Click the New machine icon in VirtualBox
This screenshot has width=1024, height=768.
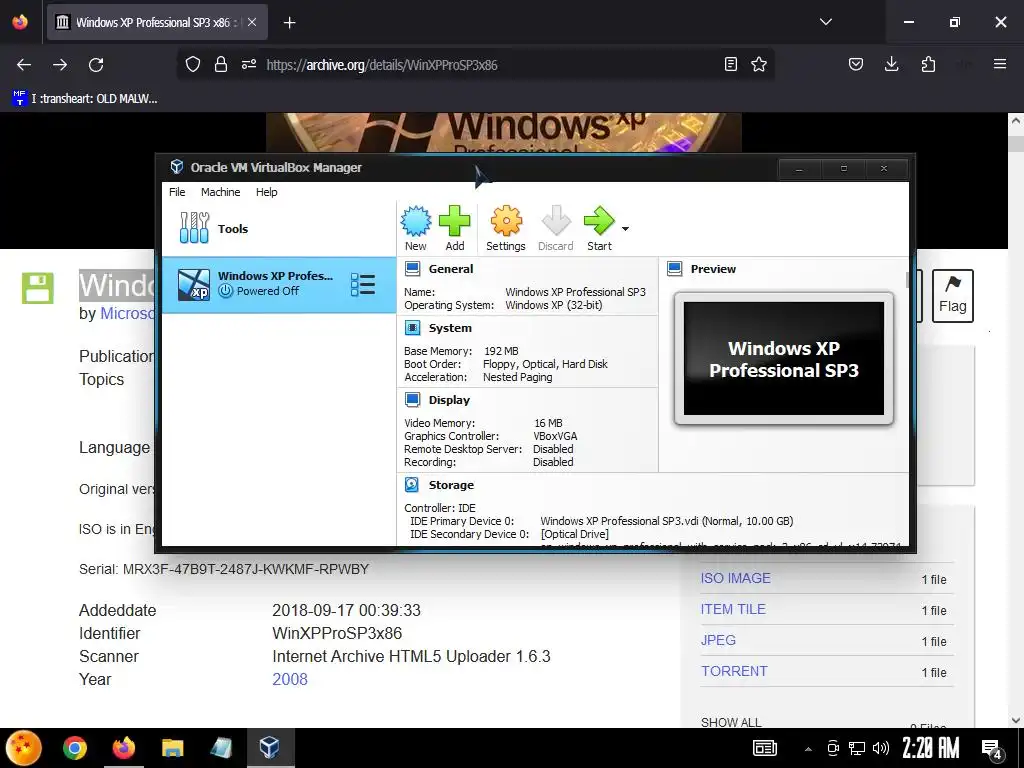click(415, 228)
